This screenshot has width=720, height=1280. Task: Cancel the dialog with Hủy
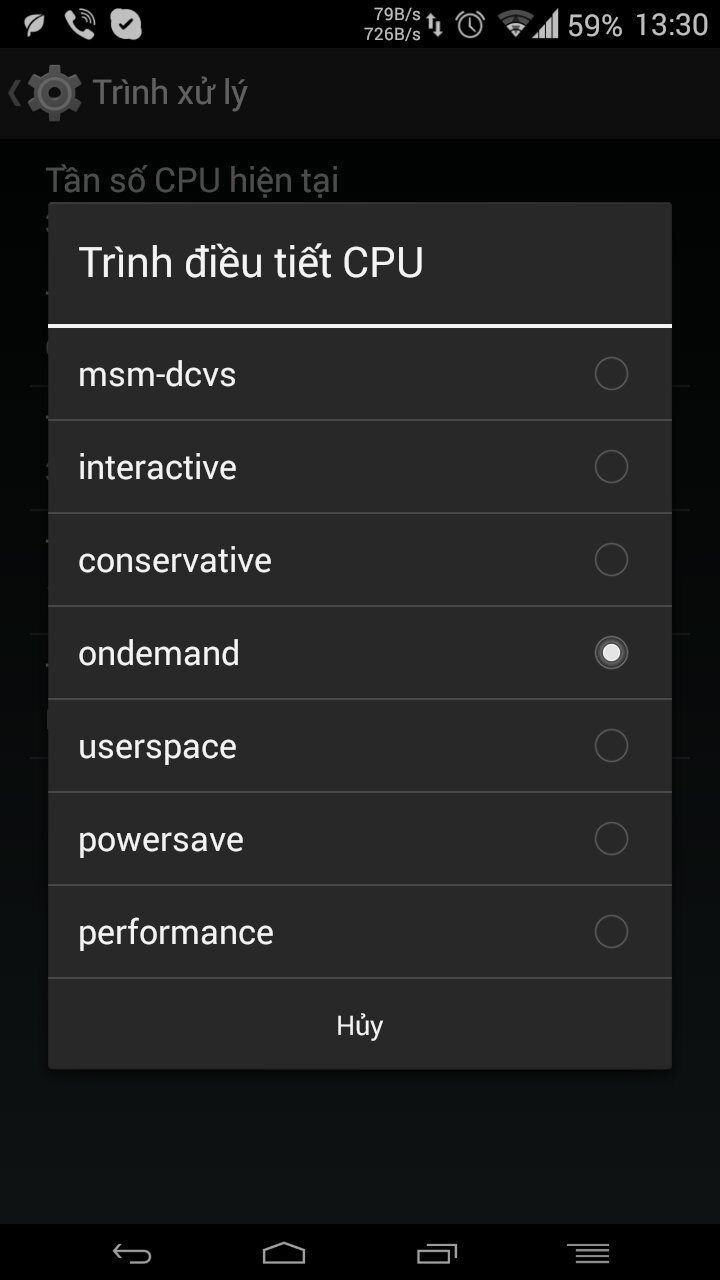click(360, 1025)
